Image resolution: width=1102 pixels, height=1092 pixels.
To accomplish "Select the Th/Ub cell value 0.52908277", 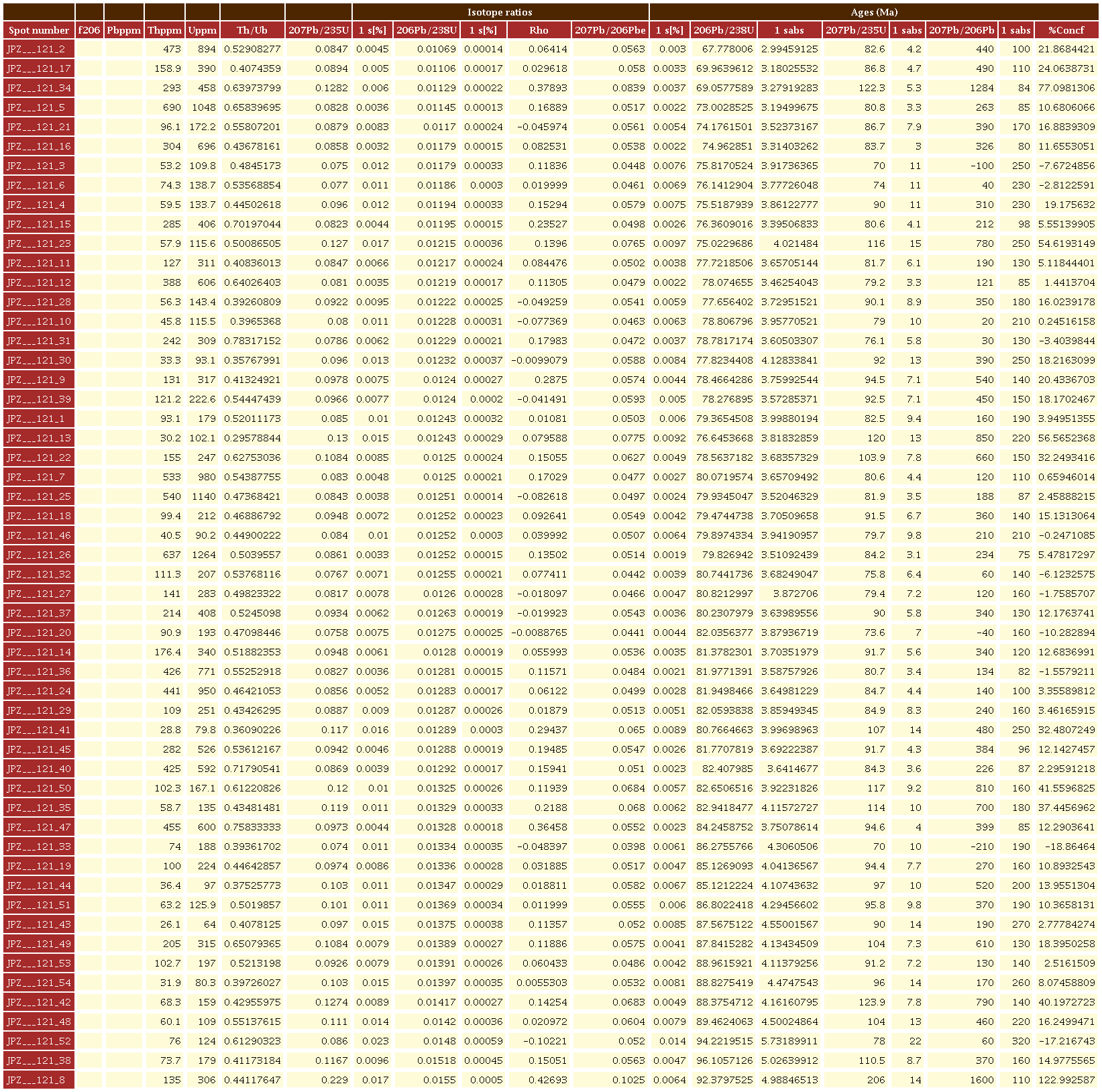I will click(x=252, y=49).
